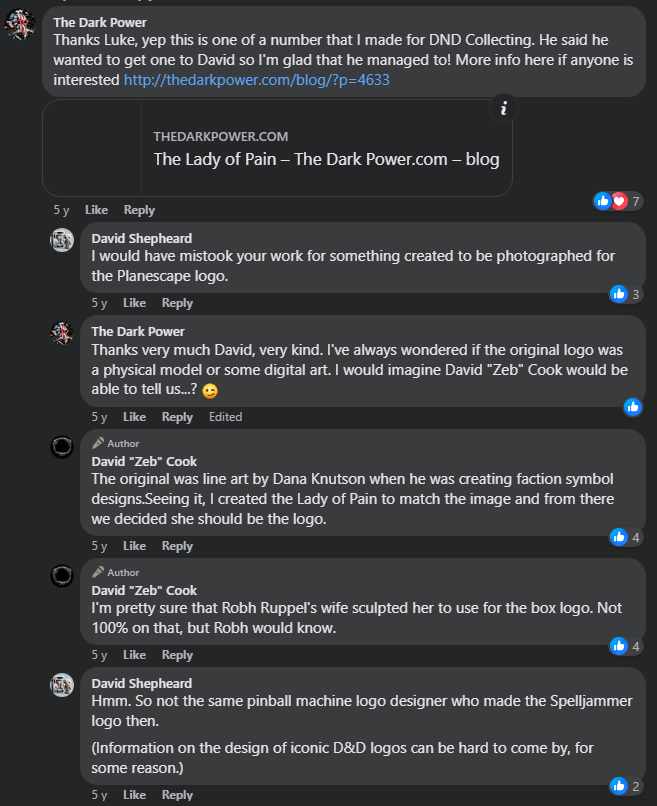657x806 pixels.
Task: Click like reaction count of 3
Action: coord(626,294)
